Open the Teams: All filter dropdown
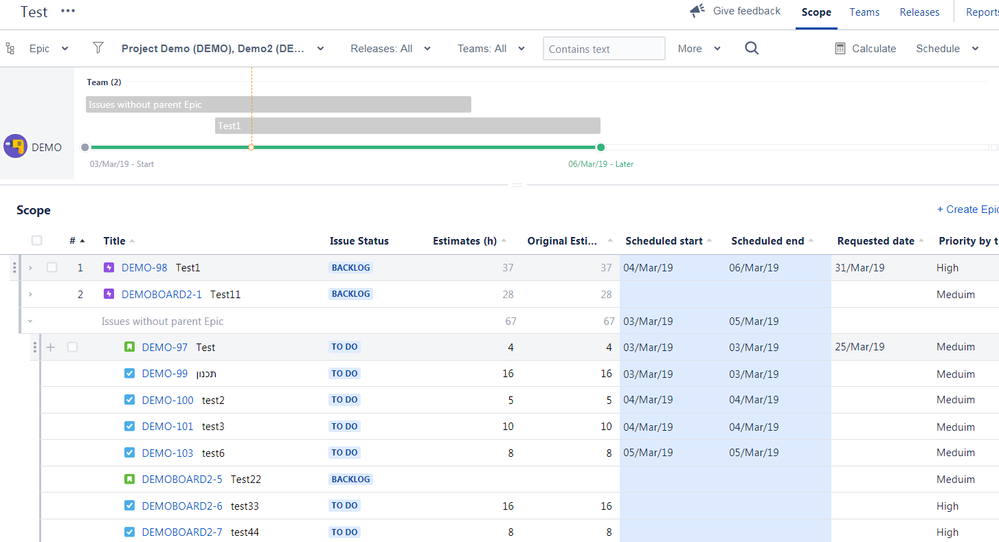The image size is (999, 542). tap(491, 48)
